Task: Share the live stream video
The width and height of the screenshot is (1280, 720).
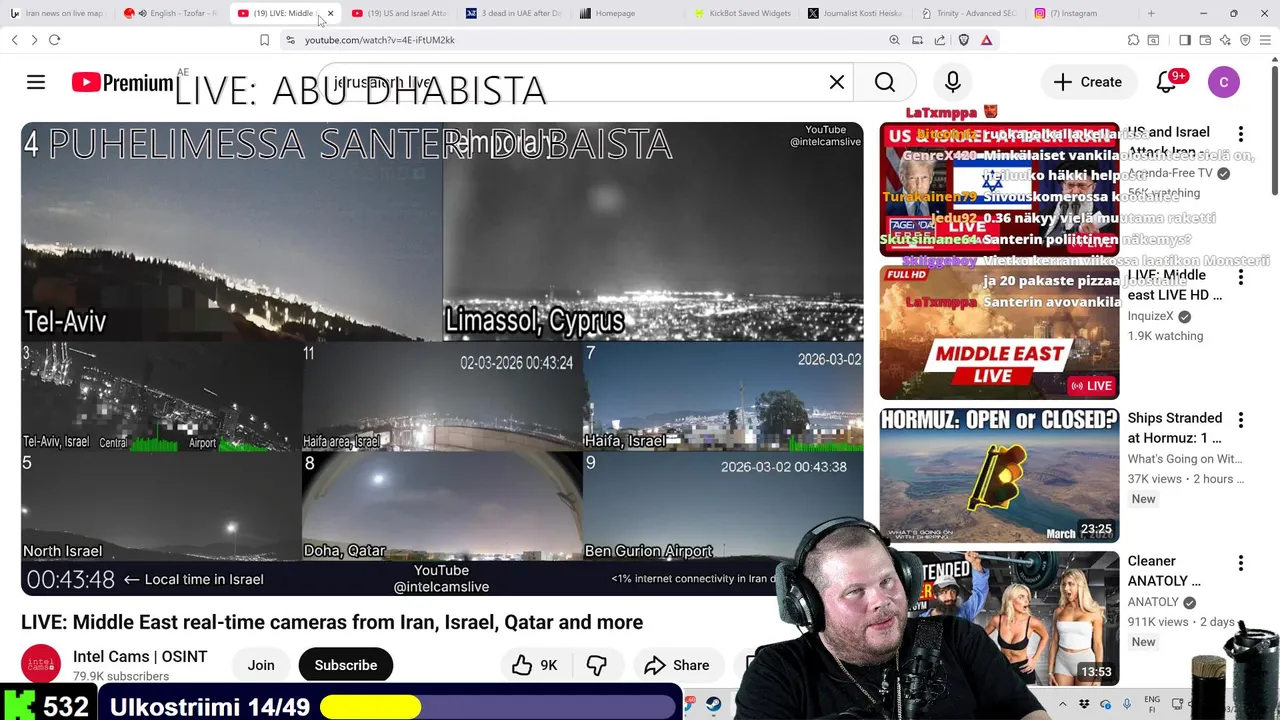Action: tap(677, 665)
